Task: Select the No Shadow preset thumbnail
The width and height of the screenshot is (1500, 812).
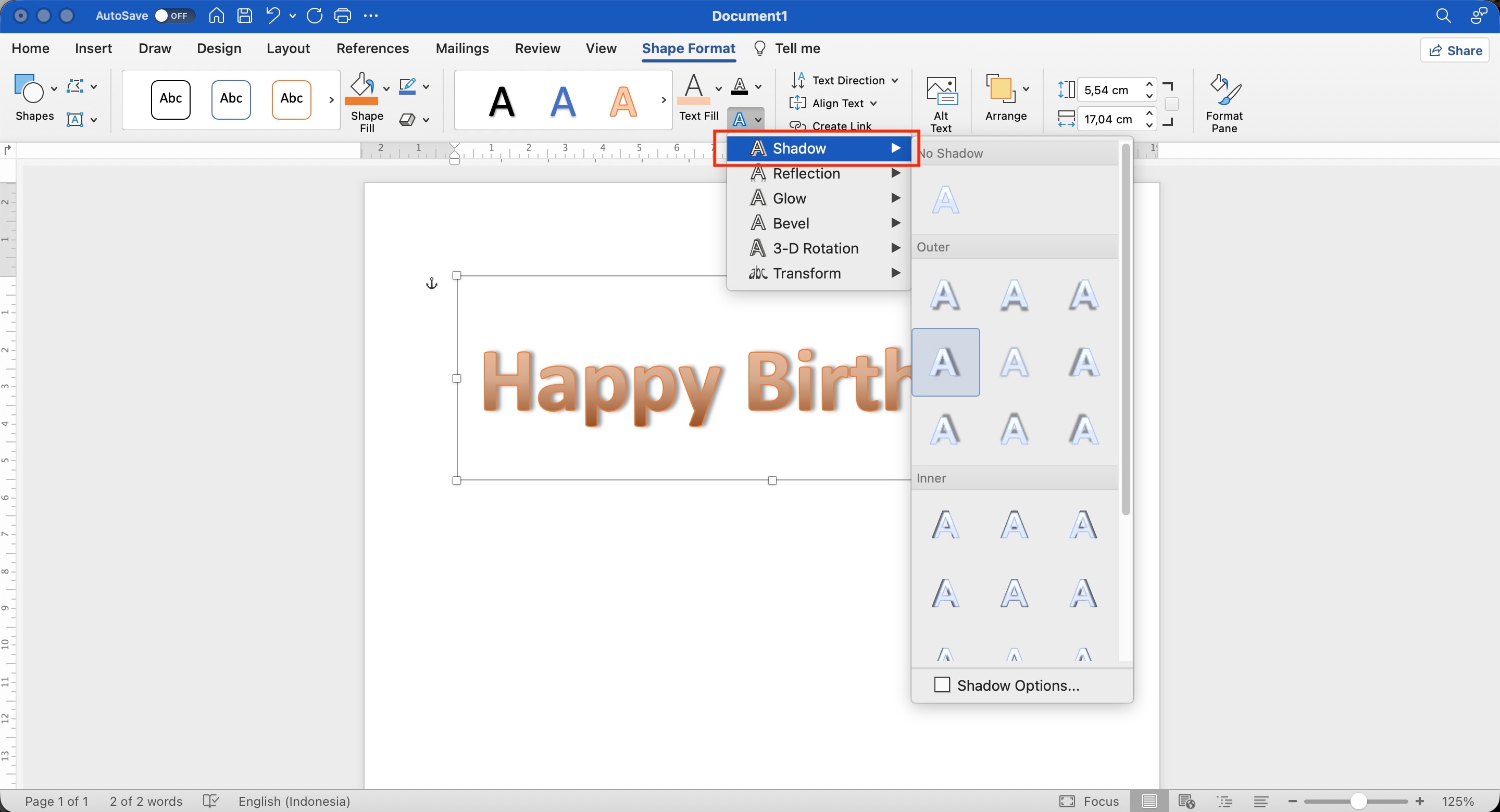Action: (946, 200)
